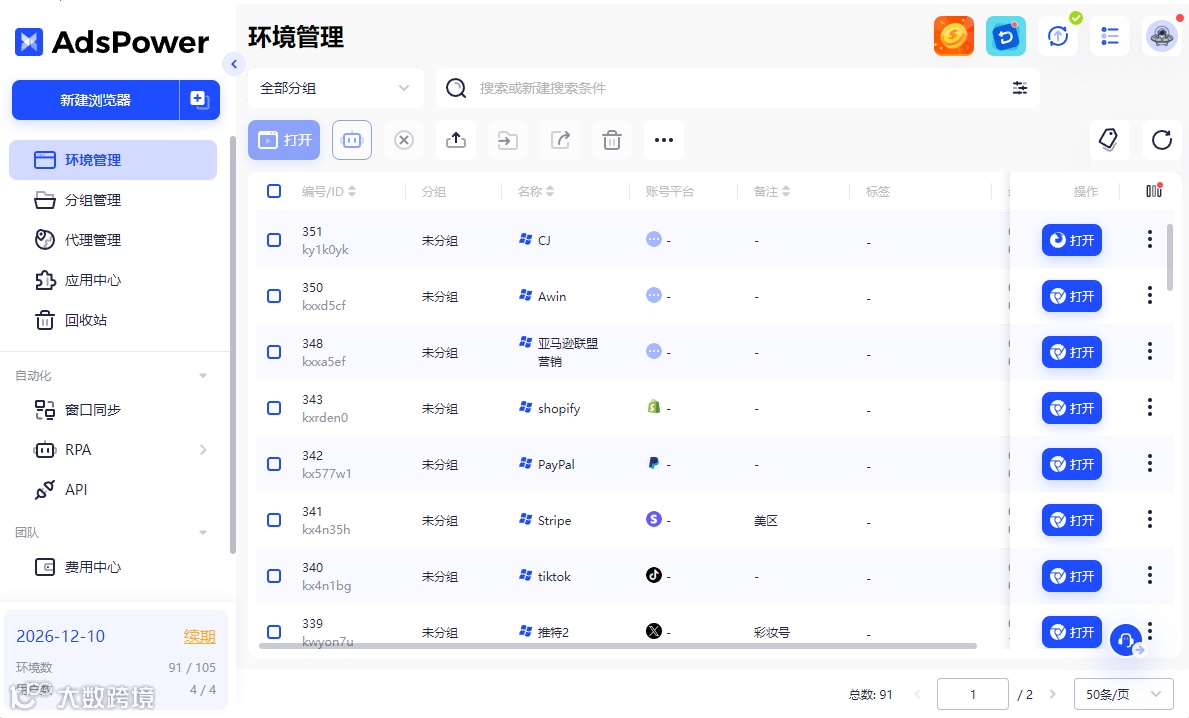The image size is (1189, 718).
Task: Open the three-dot menu for row CJ
Action: 1150,240
